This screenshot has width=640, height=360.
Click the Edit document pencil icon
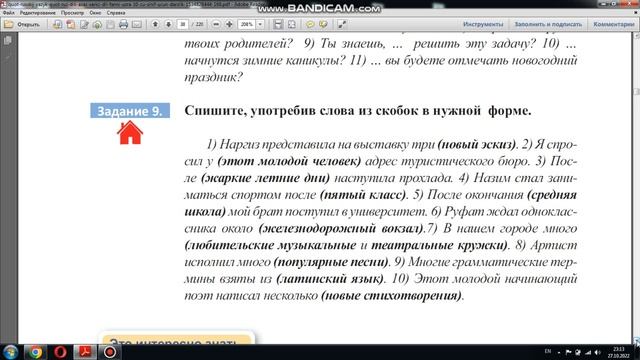[84, 24]
